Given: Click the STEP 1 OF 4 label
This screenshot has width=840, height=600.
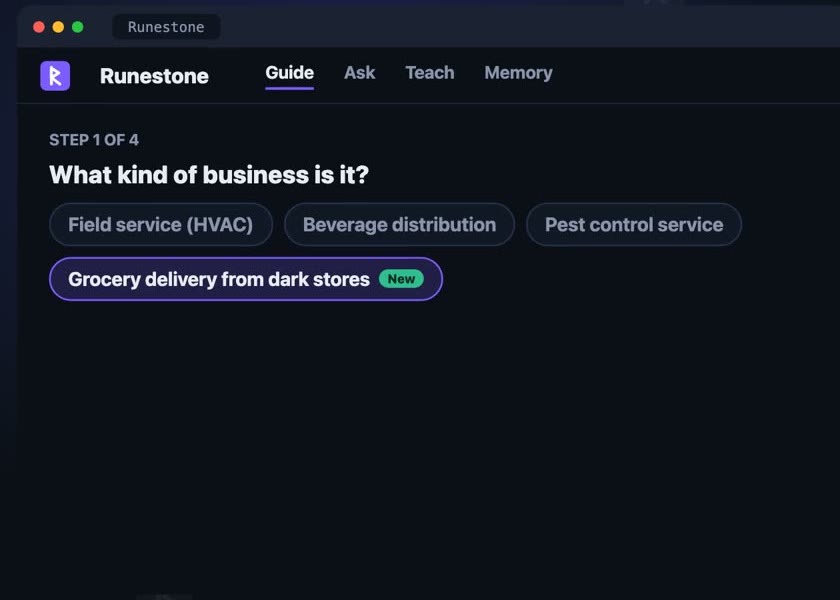Looking at the screenshot, I should (94, 140).
